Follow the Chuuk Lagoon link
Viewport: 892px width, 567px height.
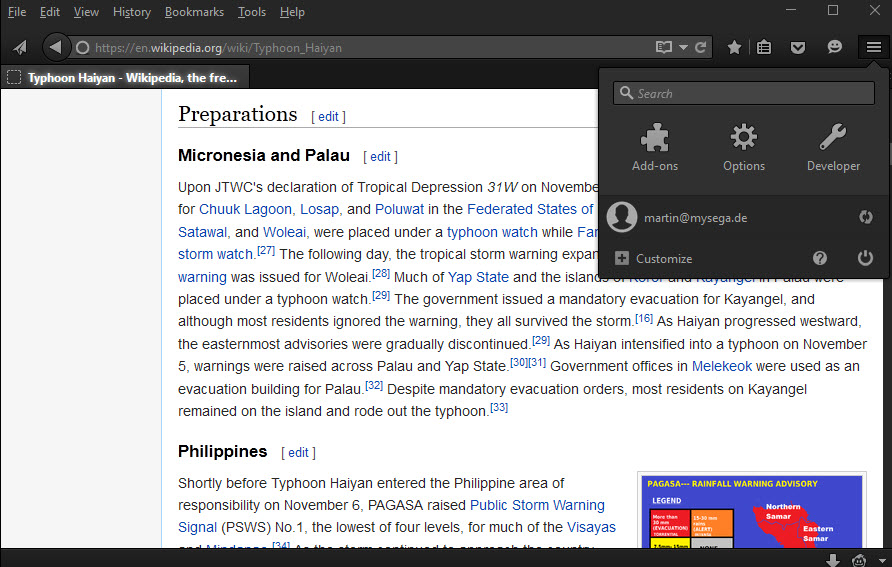click(x=245, y=209)
